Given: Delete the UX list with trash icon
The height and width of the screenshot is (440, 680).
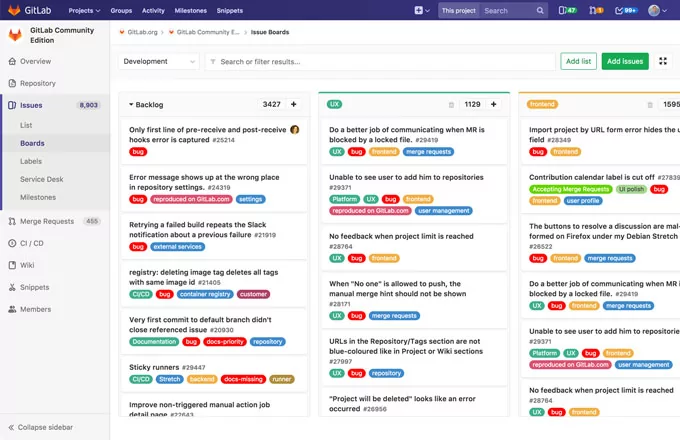Looking at the screenshot, I should click(451, 104).
